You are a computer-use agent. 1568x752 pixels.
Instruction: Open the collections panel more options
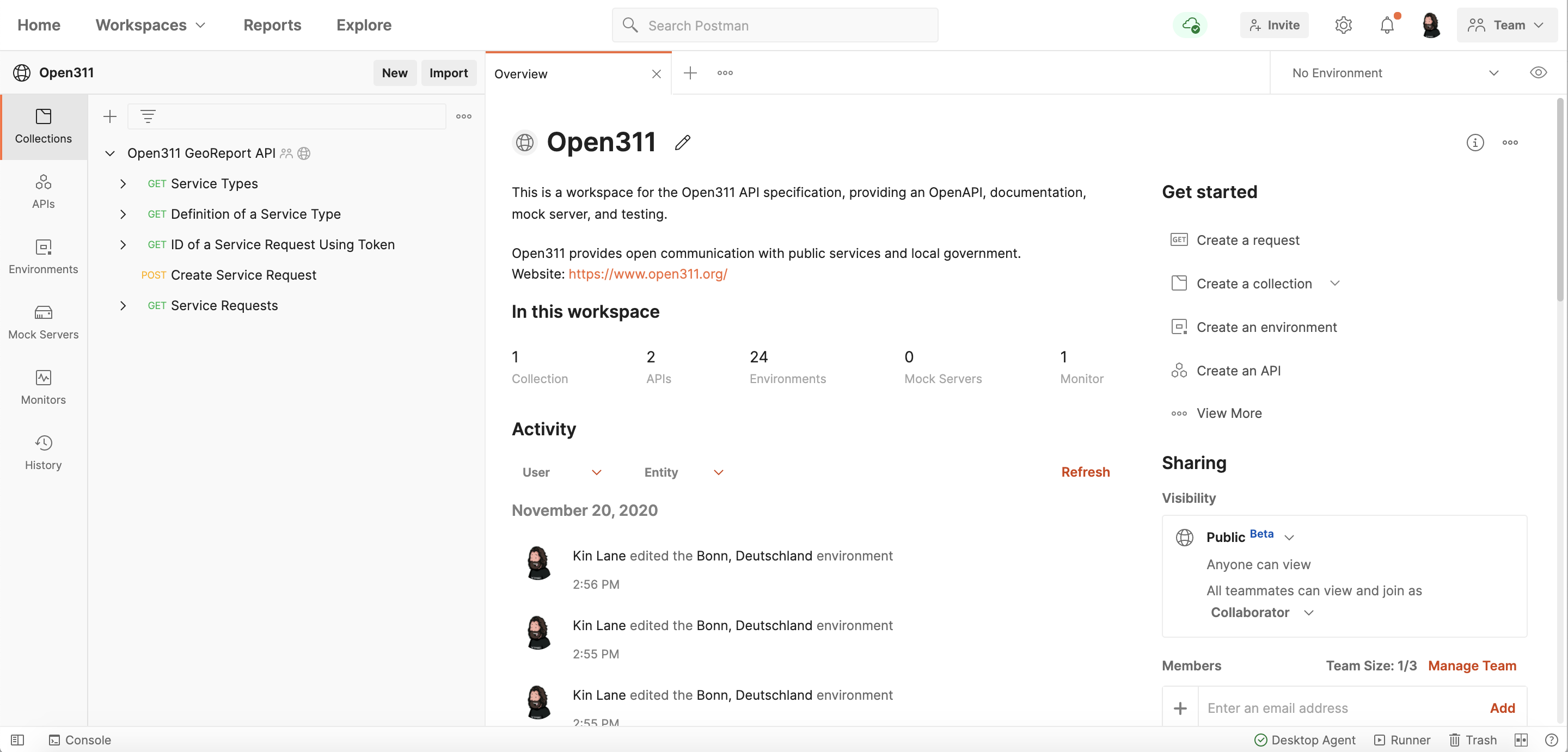point(464,116)
